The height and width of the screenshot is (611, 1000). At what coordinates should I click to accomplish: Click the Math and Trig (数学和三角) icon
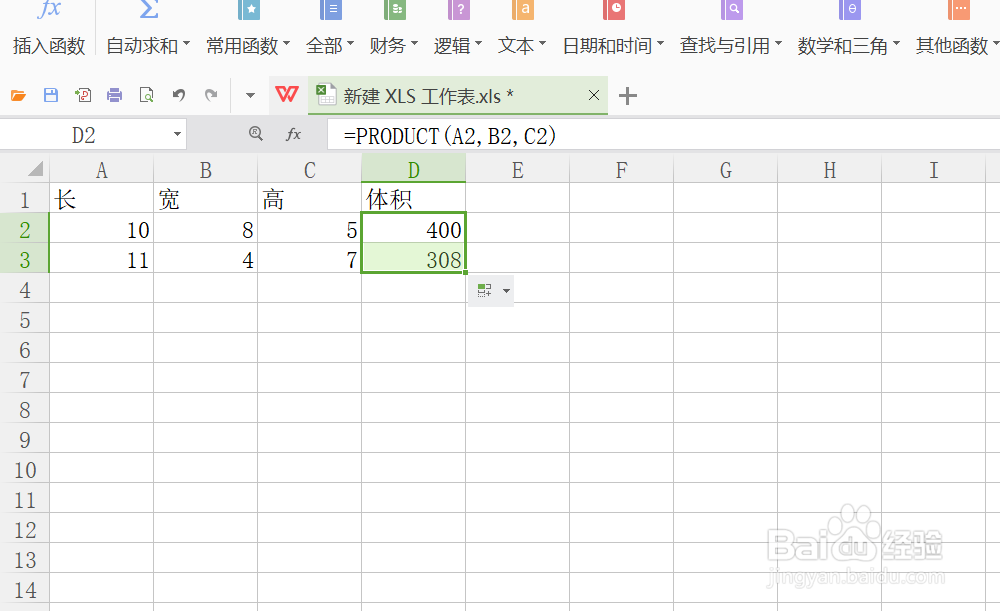pyautogui.click(x=849, y=10)
